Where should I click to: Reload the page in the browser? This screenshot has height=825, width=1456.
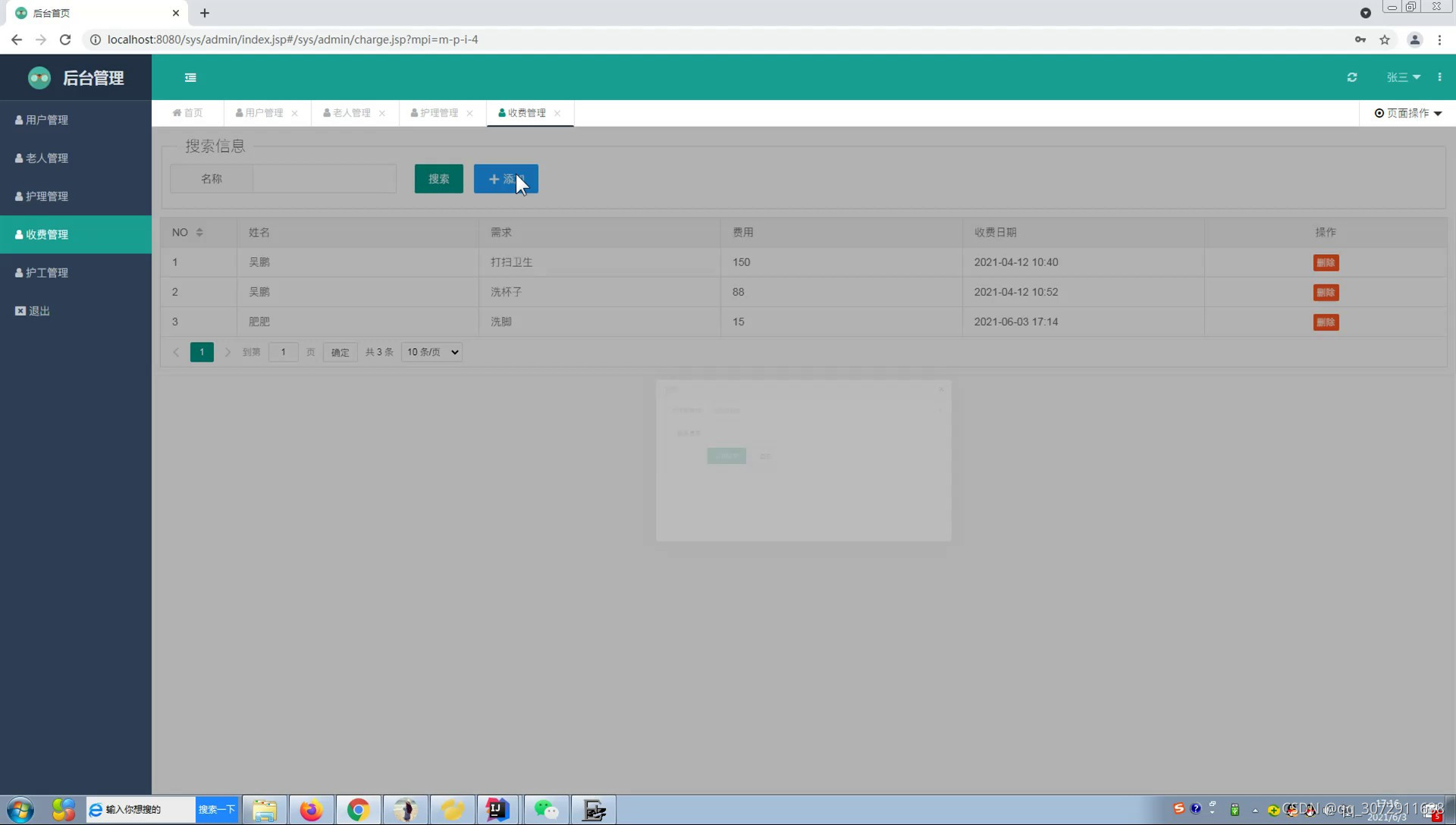(x=65, y=39)
